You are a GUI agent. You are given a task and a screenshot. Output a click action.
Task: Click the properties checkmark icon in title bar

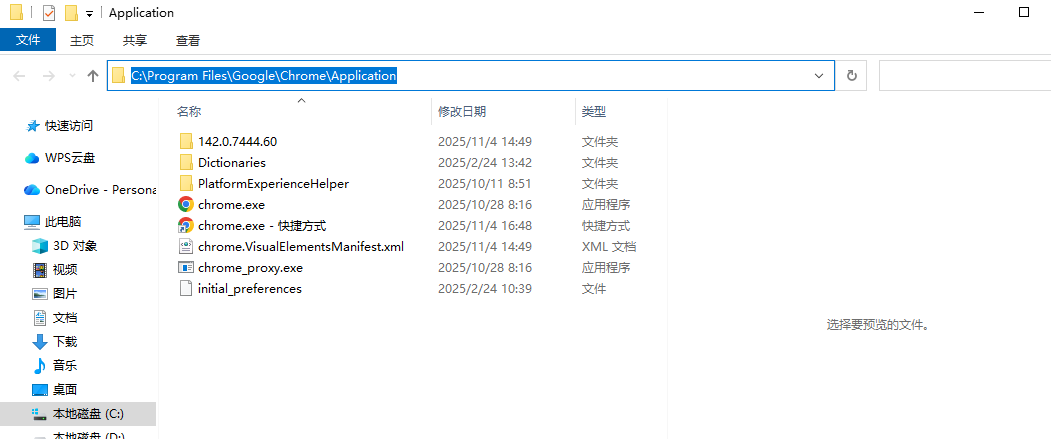tap(48, 13)
